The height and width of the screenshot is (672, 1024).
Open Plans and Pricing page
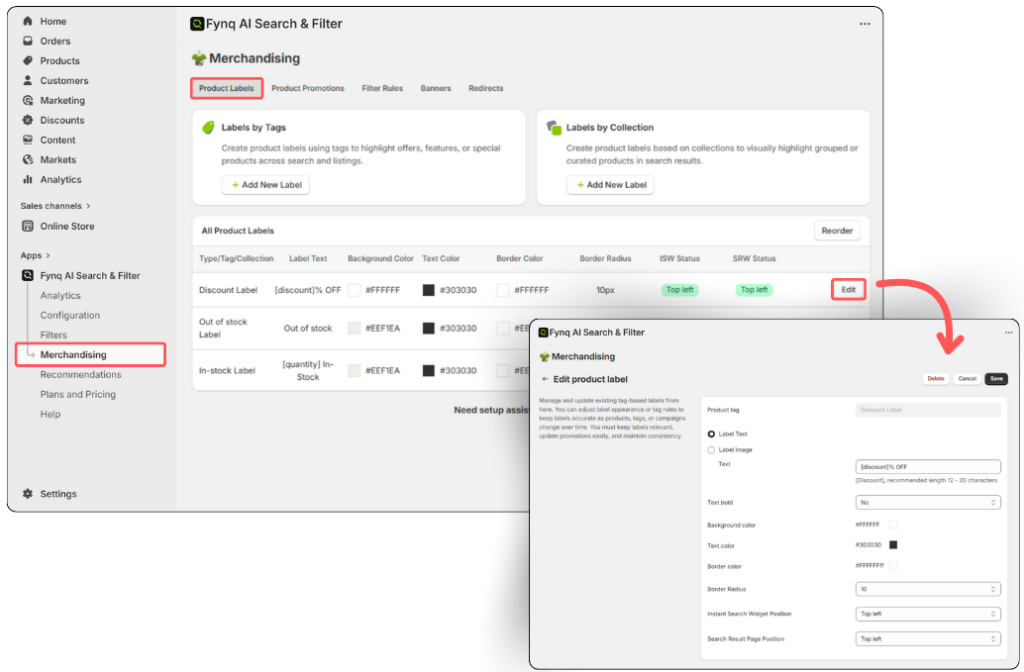coord(78,394)
